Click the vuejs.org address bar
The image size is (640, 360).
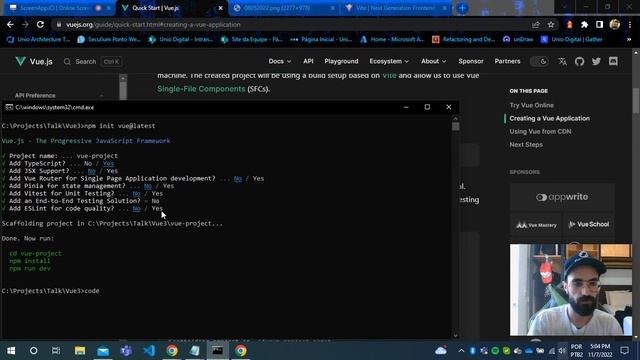[290, 24]
